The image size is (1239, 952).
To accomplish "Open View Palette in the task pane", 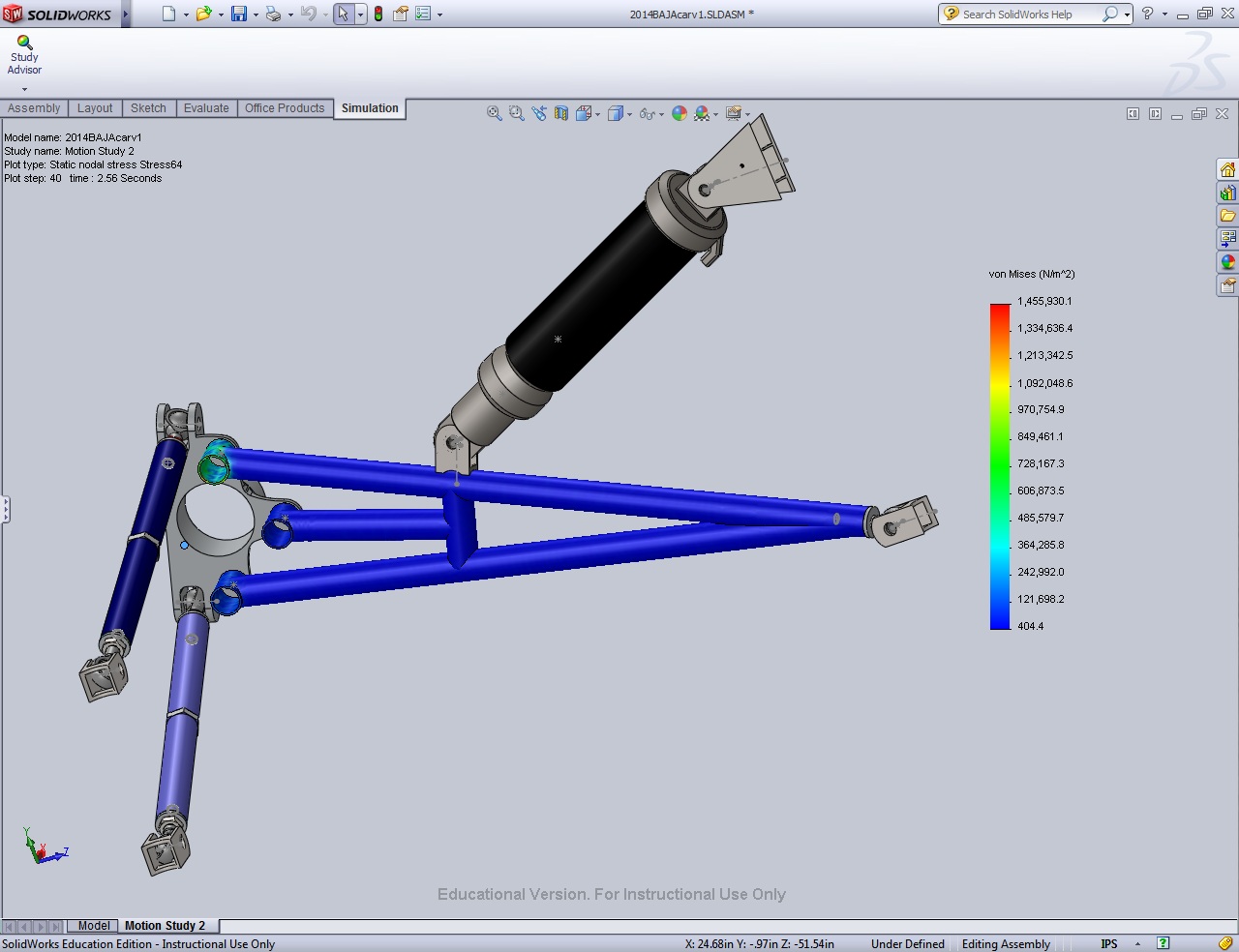I will pyautogui.click(x=1227, y=239).
